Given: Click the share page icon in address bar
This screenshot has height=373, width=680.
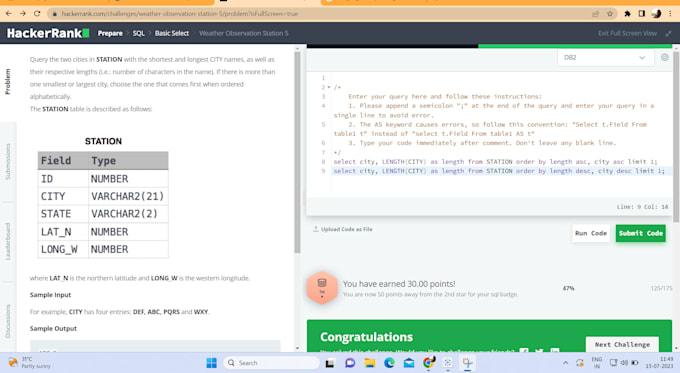Looking at the screenshot, I should coord(595,14).
